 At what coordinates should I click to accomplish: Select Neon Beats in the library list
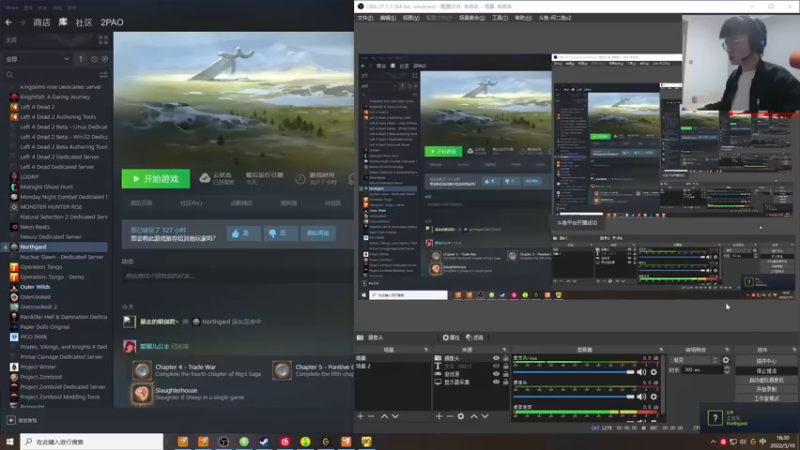tap(35, 227)
